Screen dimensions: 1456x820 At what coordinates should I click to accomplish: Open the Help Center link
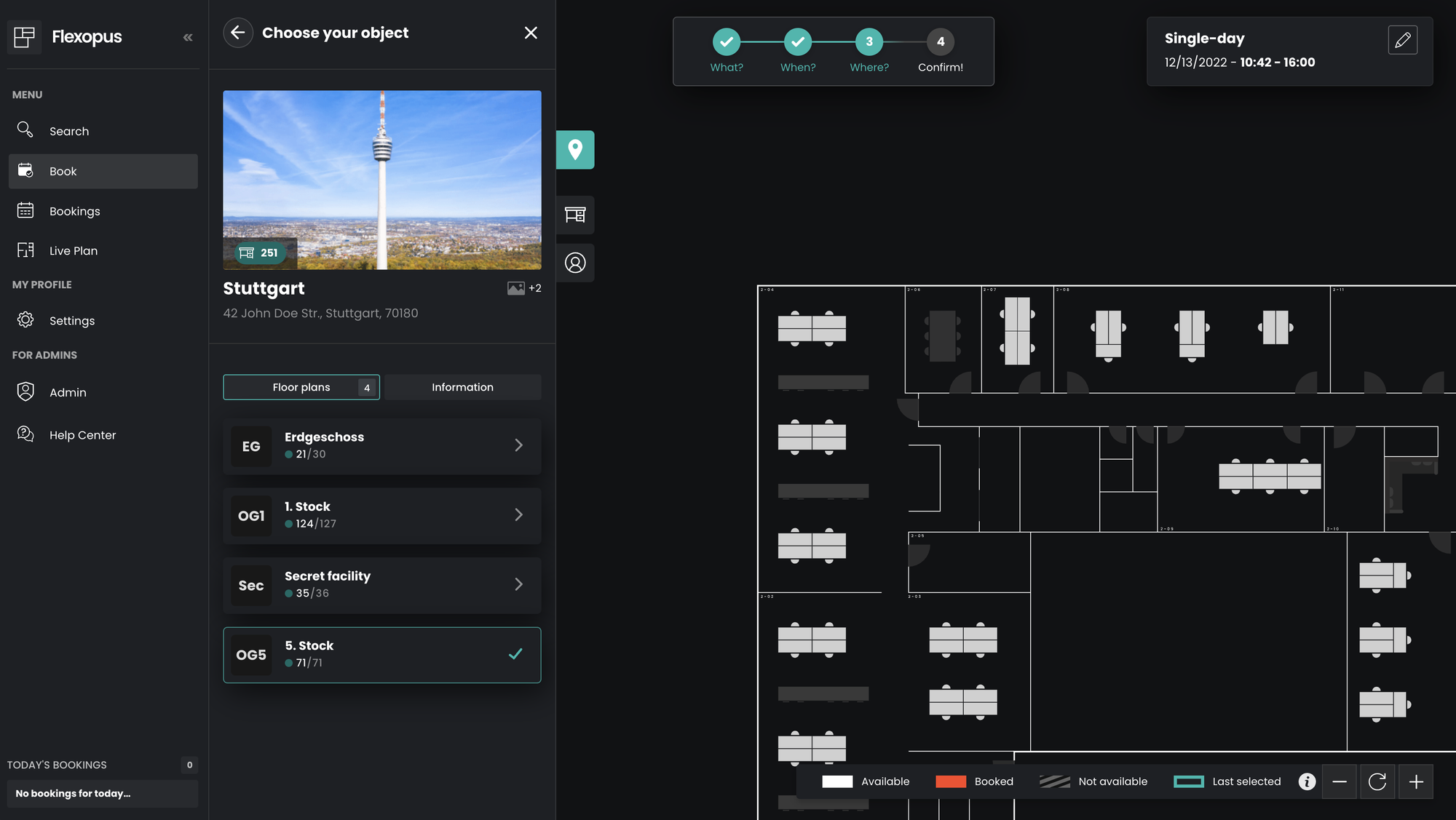(x=82, y=435)
